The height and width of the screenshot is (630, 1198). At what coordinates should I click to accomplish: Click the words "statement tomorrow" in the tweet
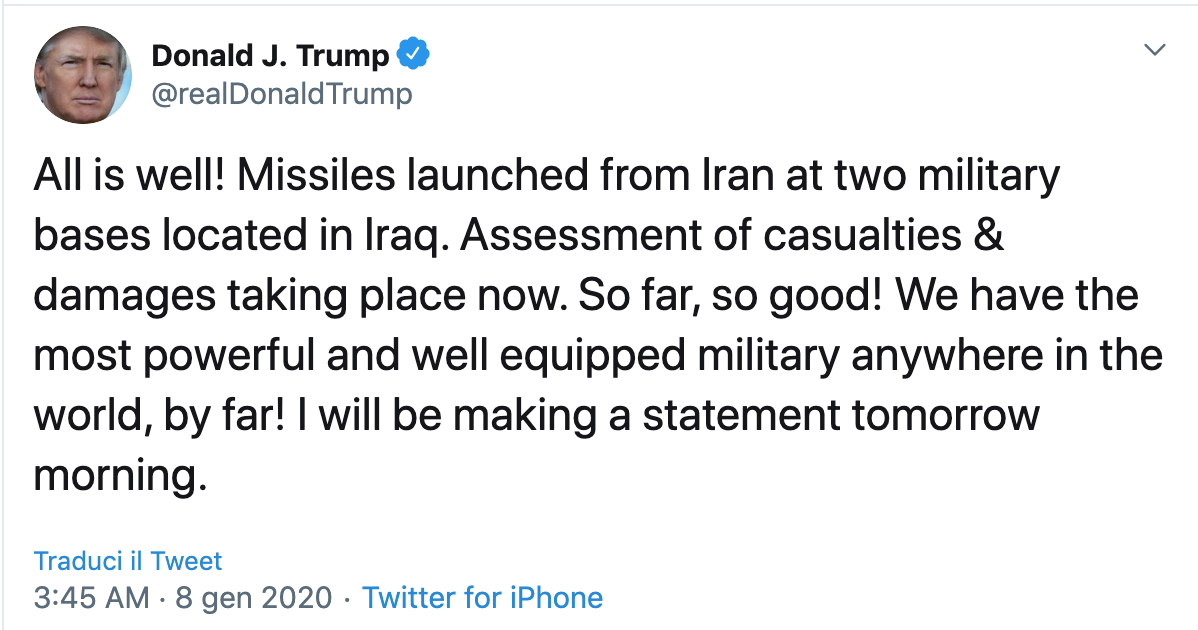tap(840, 417)
